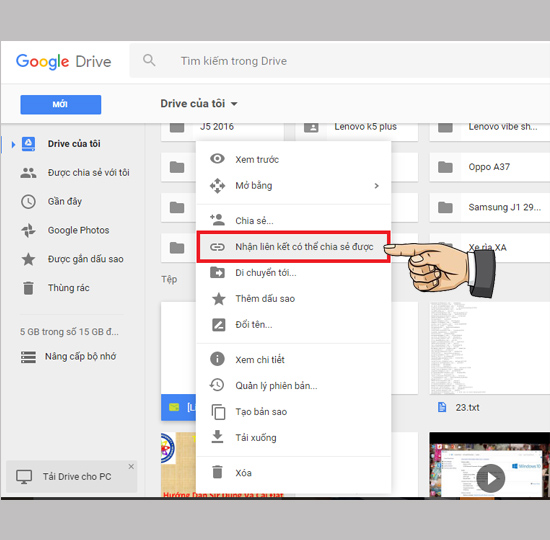Click the add-person share icon
Screen dimensions: 550x540
click(217, 220)
